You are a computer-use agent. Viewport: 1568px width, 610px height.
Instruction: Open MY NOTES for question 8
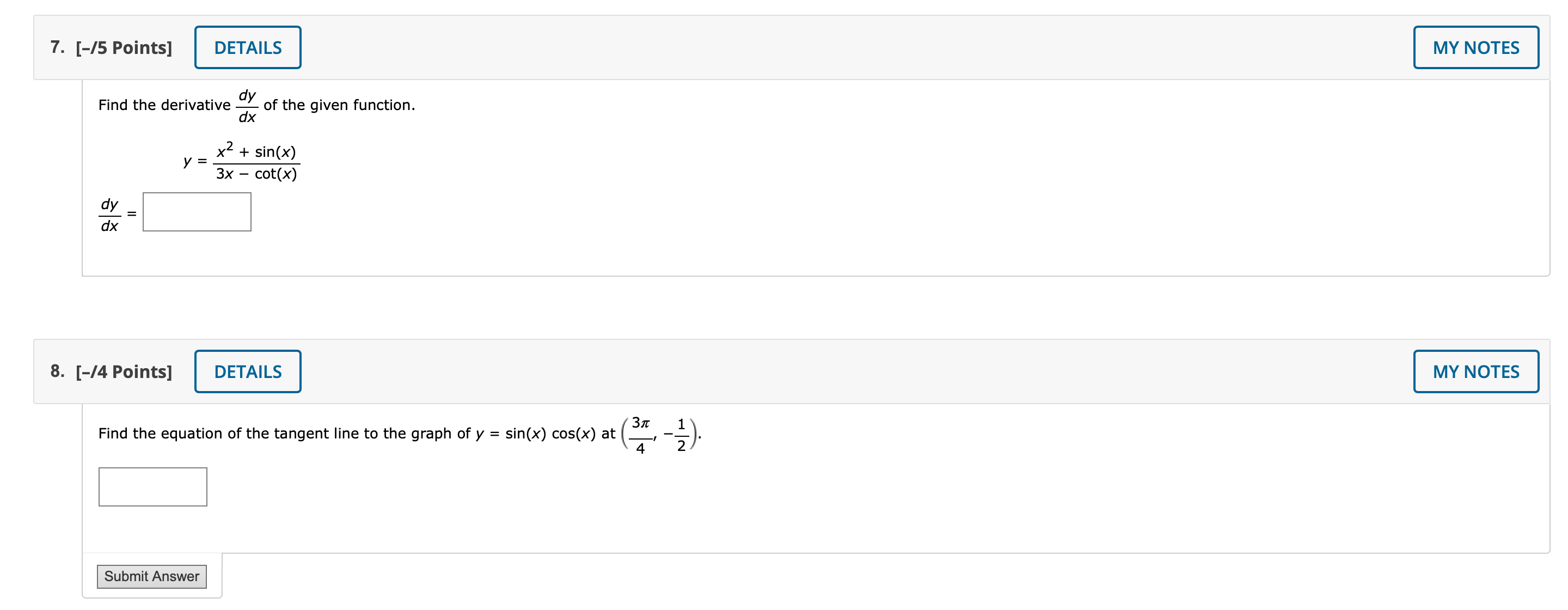pos(1477,371)
